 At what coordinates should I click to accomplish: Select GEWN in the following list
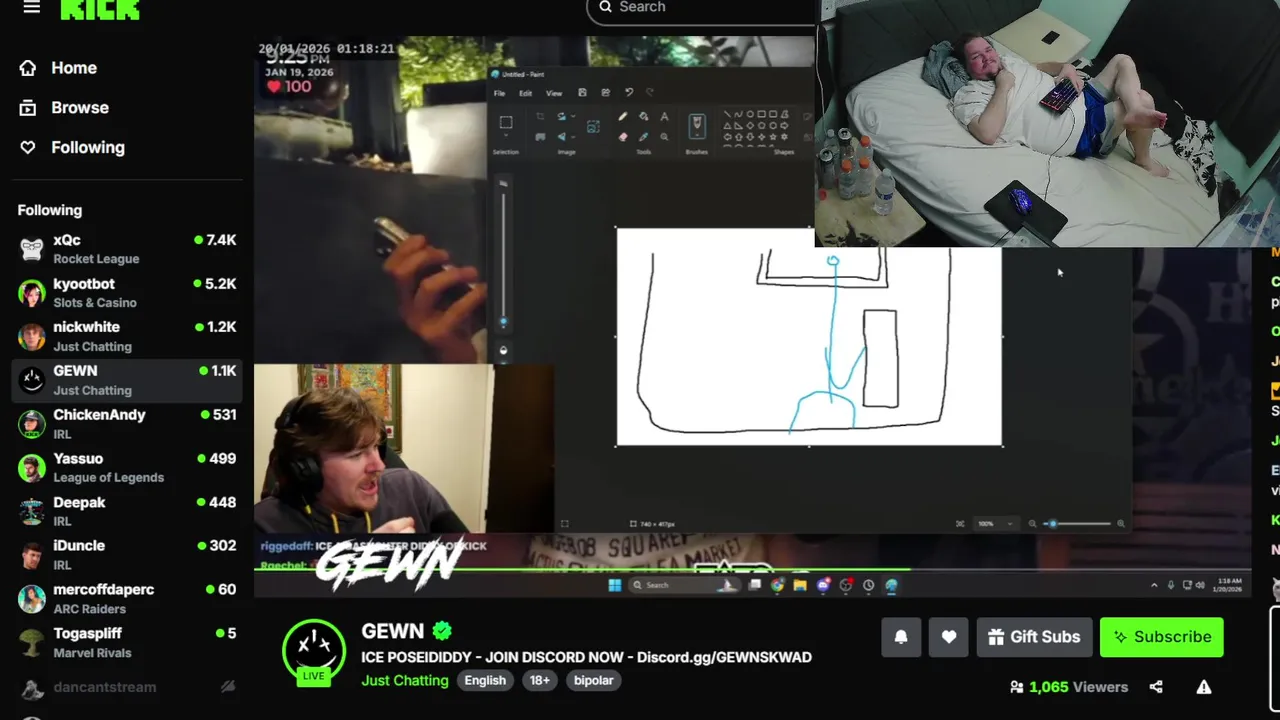(127, 380)
